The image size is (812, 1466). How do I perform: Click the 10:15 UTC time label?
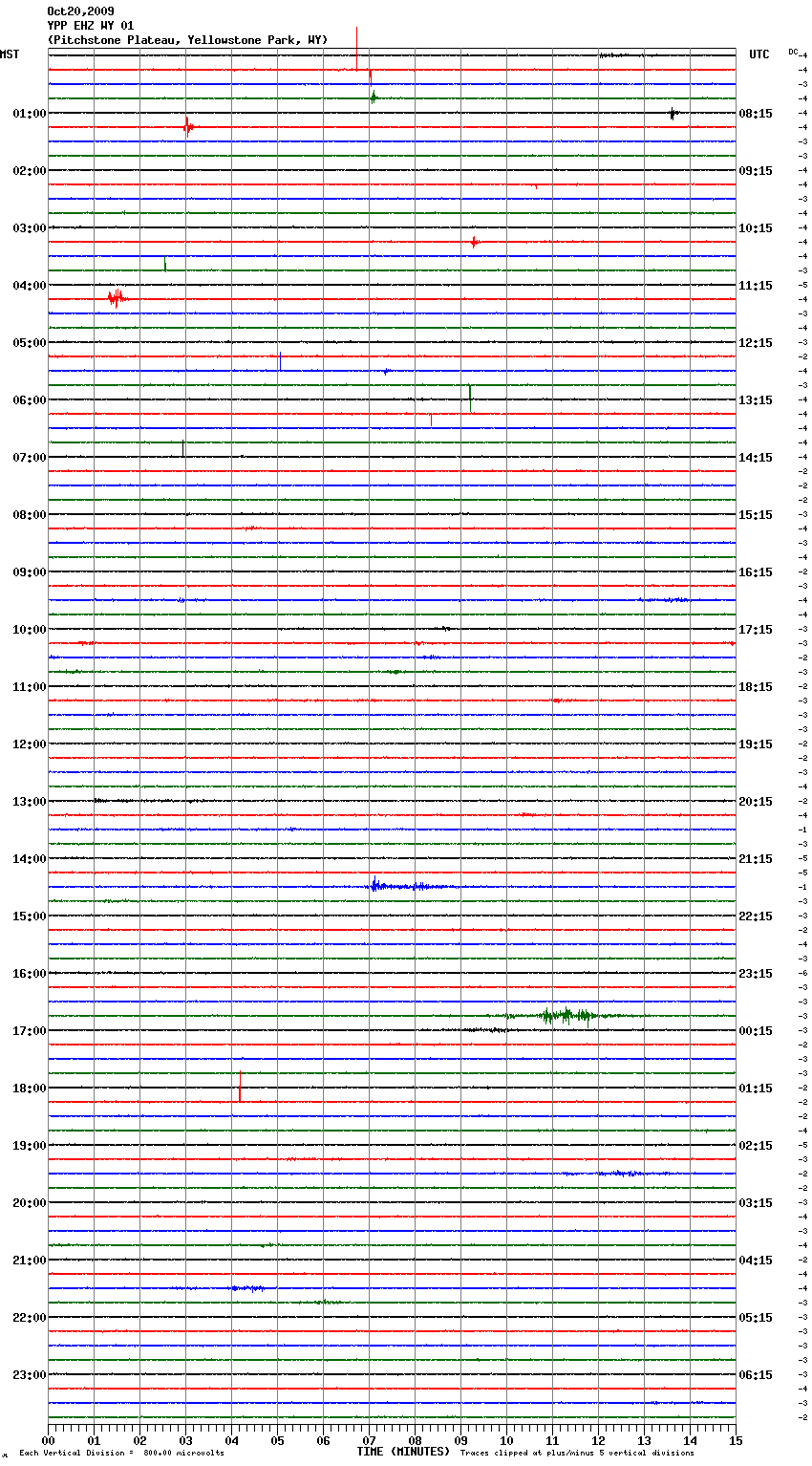756,228
